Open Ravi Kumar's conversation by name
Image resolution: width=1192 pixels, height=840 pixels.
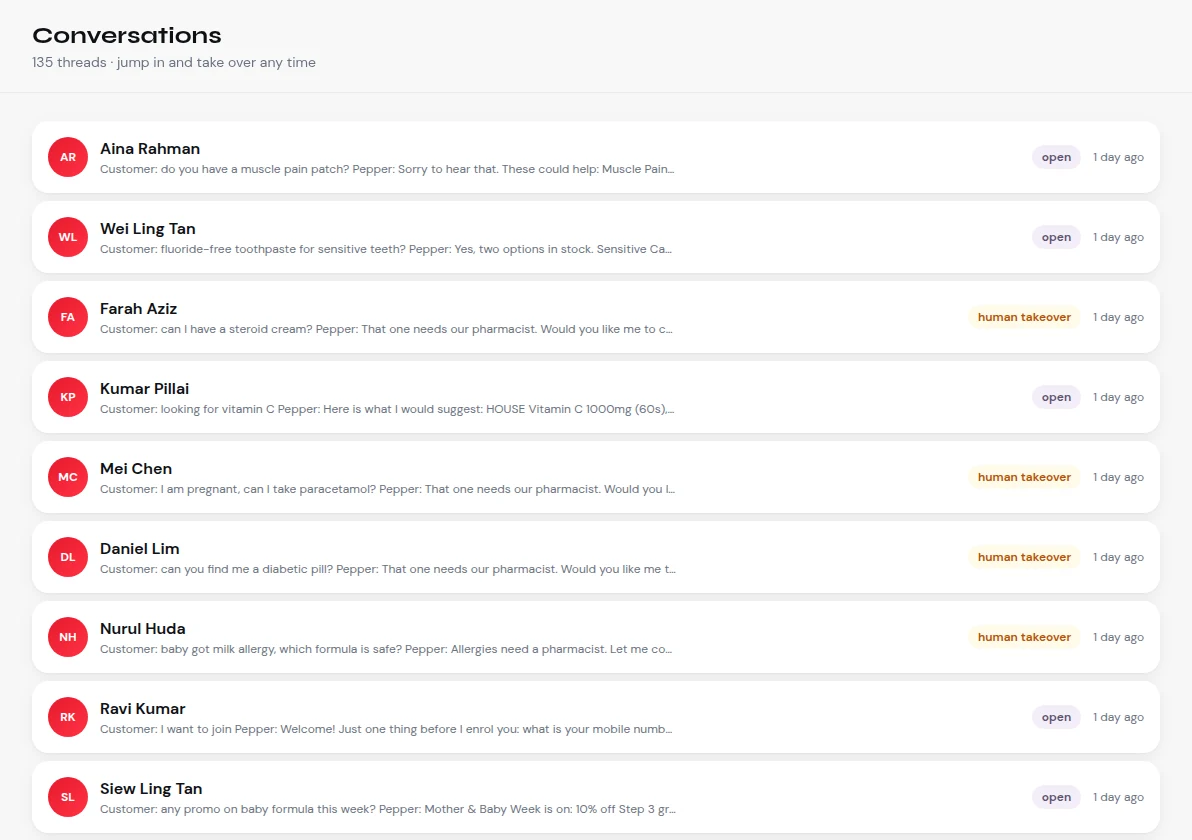(x=143, y=708)
